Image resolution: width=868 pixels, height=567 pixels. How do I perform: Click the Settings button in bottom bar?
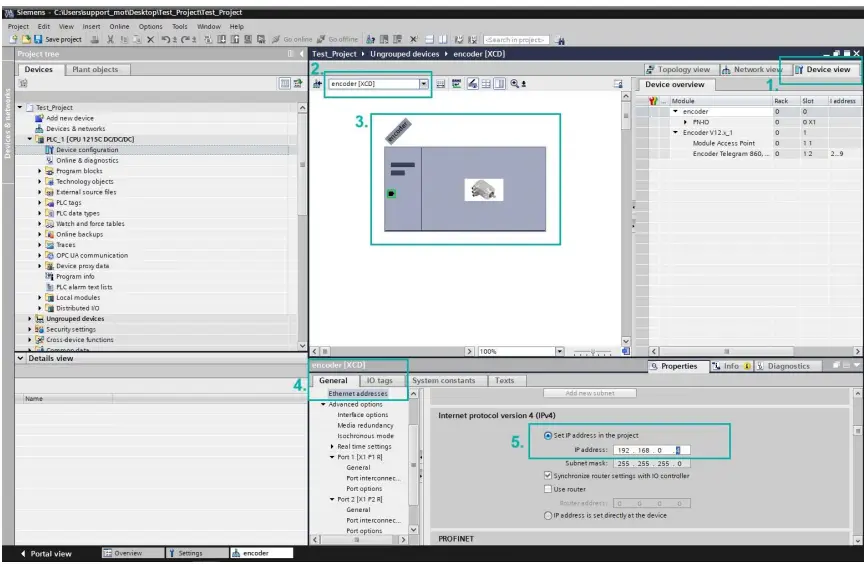197,553
